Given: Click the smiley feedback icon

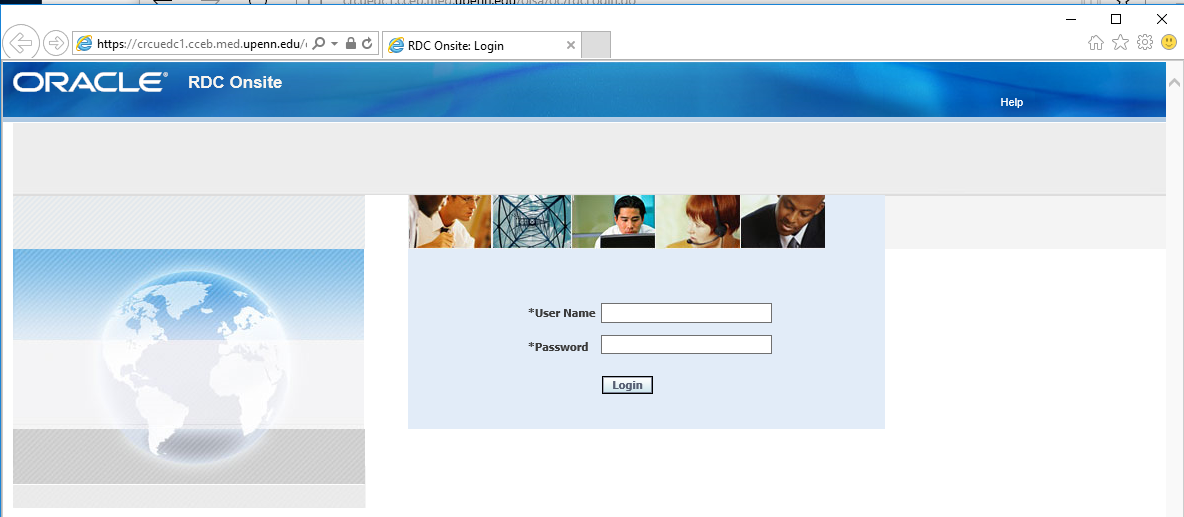Looking at the screenshot, I should [x=1169, y=43].
